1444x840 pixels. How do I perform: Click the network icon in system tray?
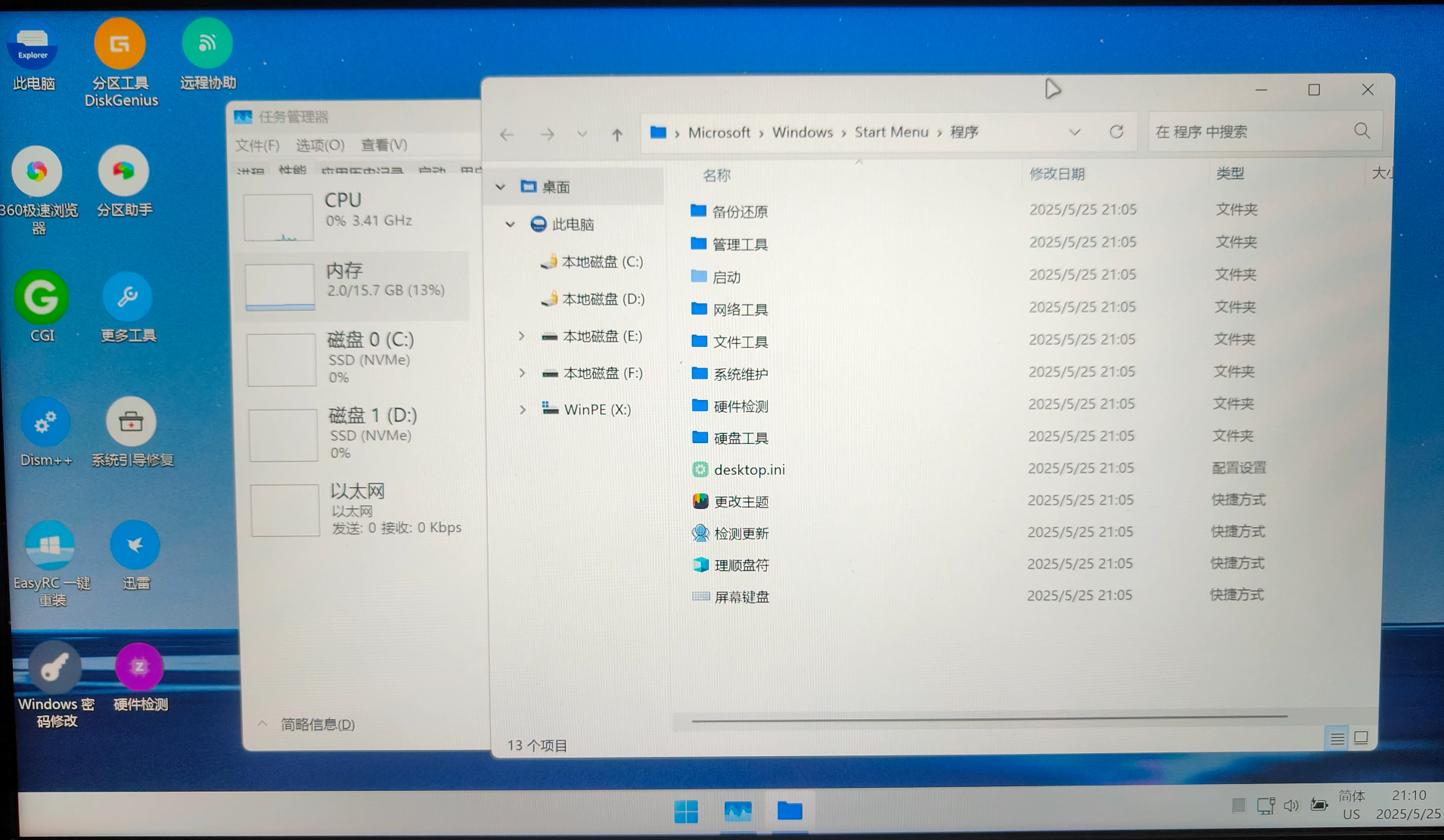[x=1265, y=805]
